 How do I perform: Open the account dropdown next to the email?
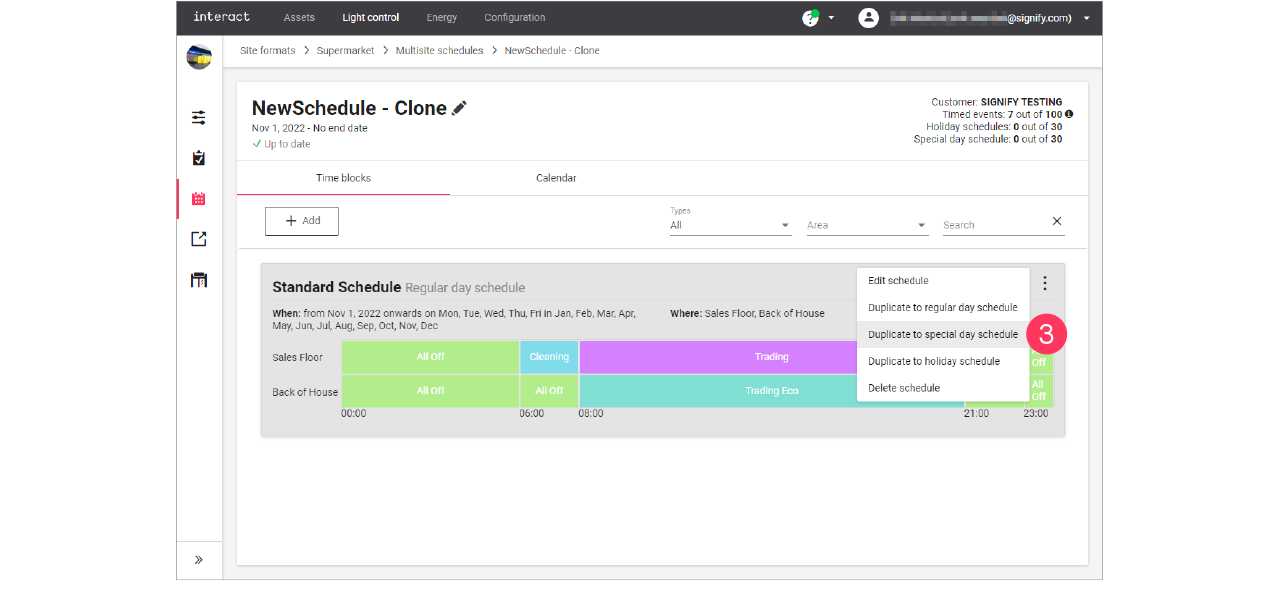1086,17
